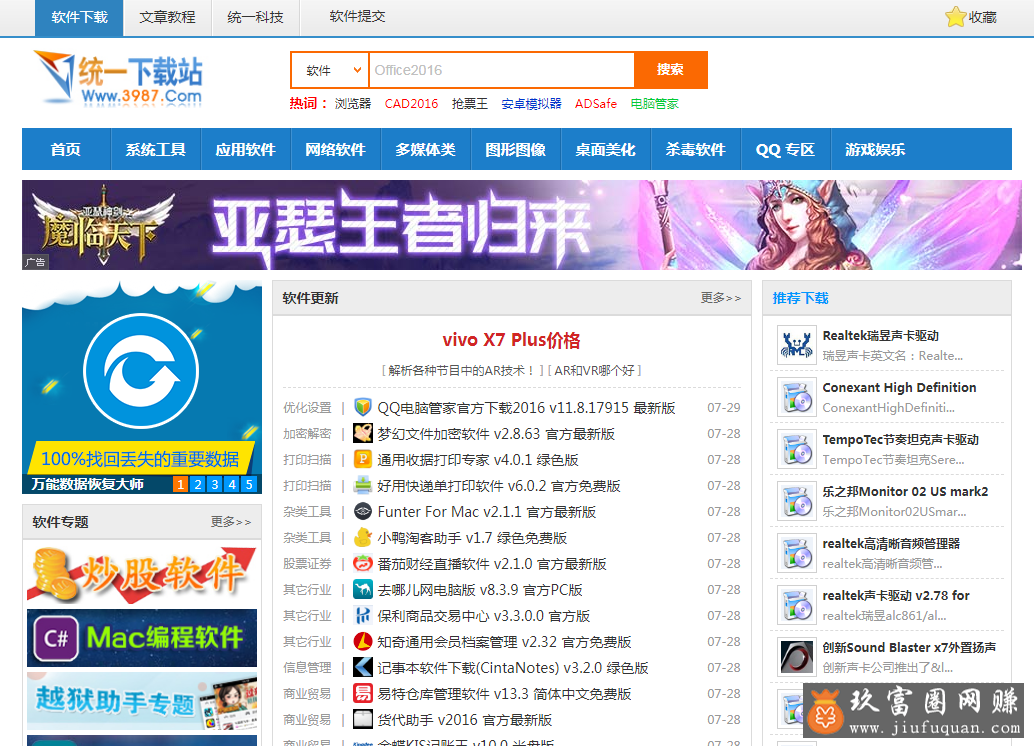
Task: Switch to the 软件下载 top tab
Action: 79,17
